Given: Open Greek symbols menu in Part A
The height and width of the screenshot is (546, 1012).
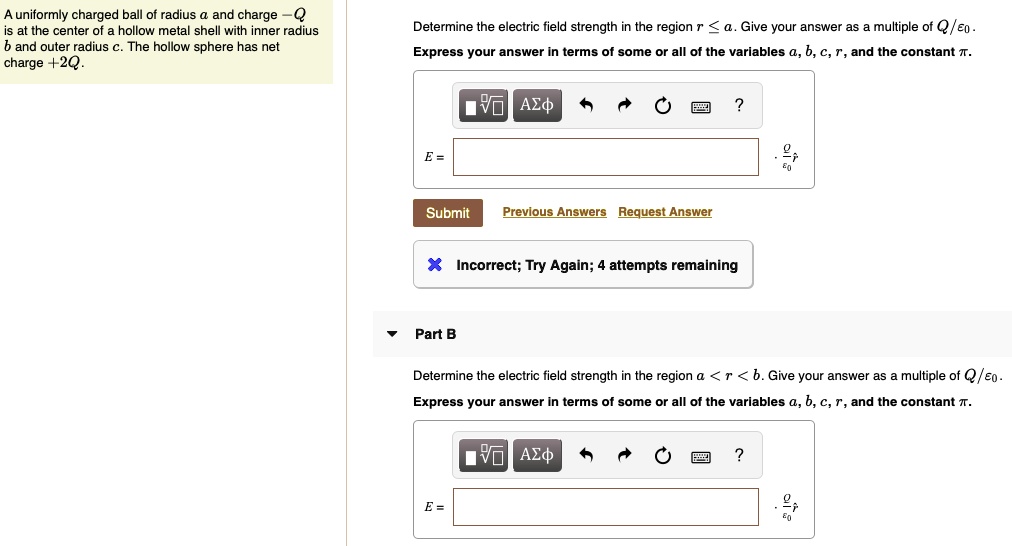Looking at the screenshot, I should pos(537,105).
